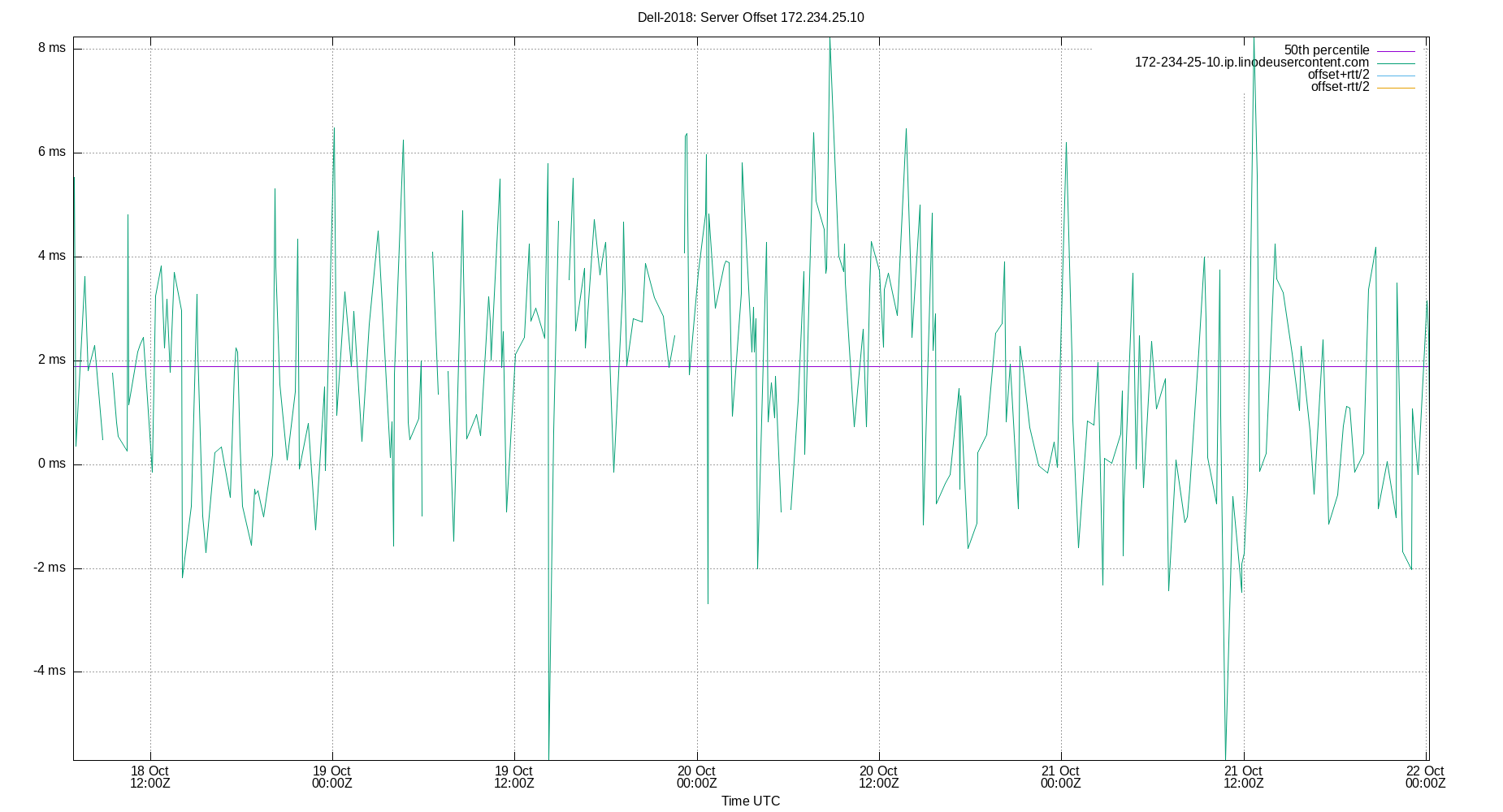The image size is (1503, 812).
Task: Click the '20 Oct 12:00Z' x-axis label
Action: click(x=878, y=777)
